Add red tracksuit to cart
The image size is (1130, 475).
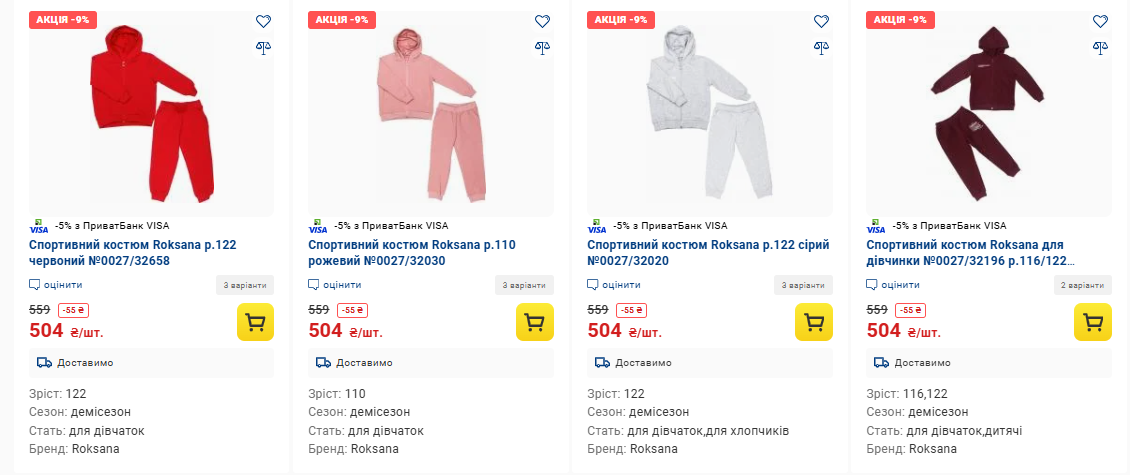tap(255, 322)
